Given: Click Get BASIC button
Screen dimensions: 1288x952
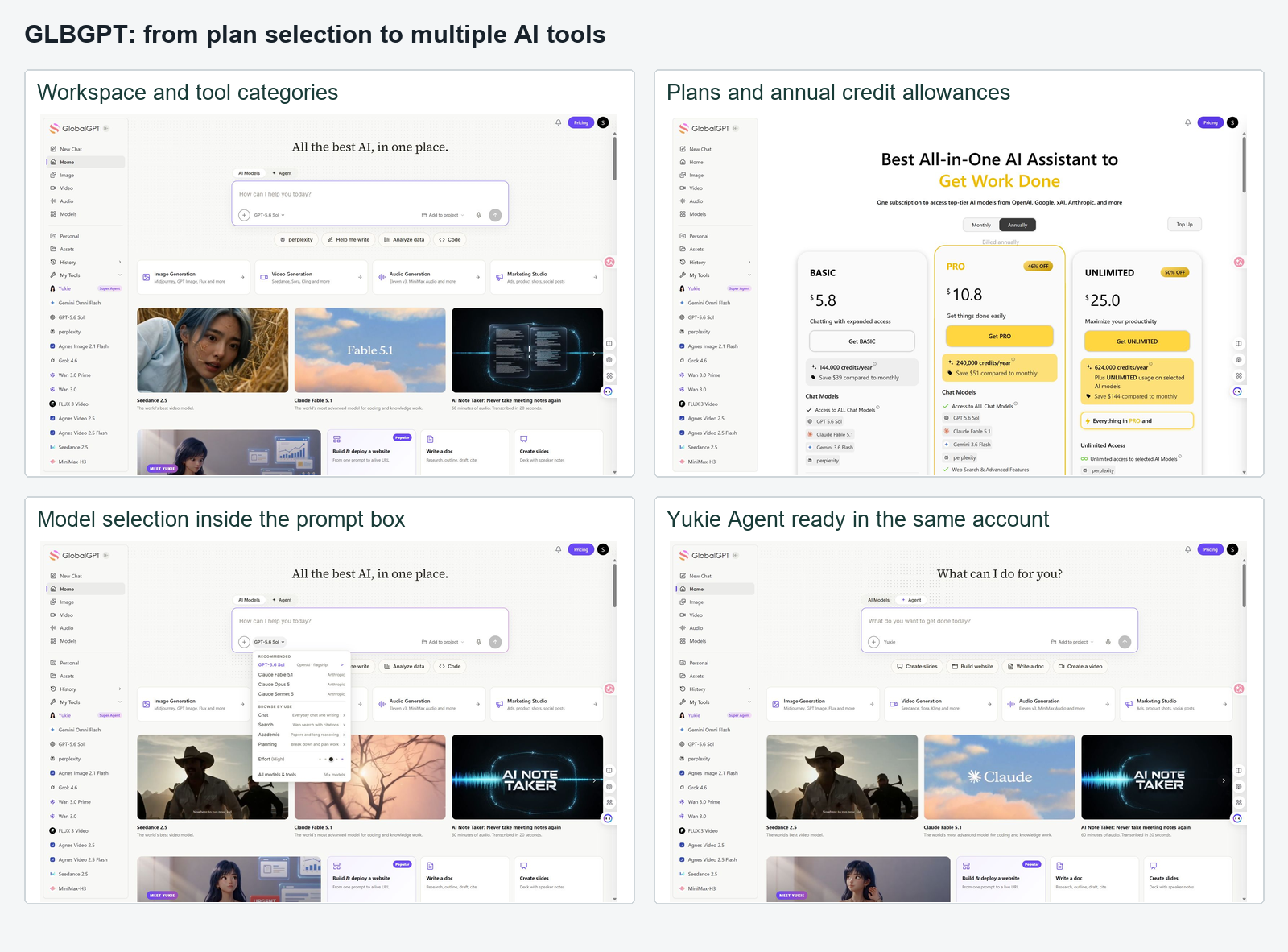Looking at the screenshot, I should [x=861, y=341].
